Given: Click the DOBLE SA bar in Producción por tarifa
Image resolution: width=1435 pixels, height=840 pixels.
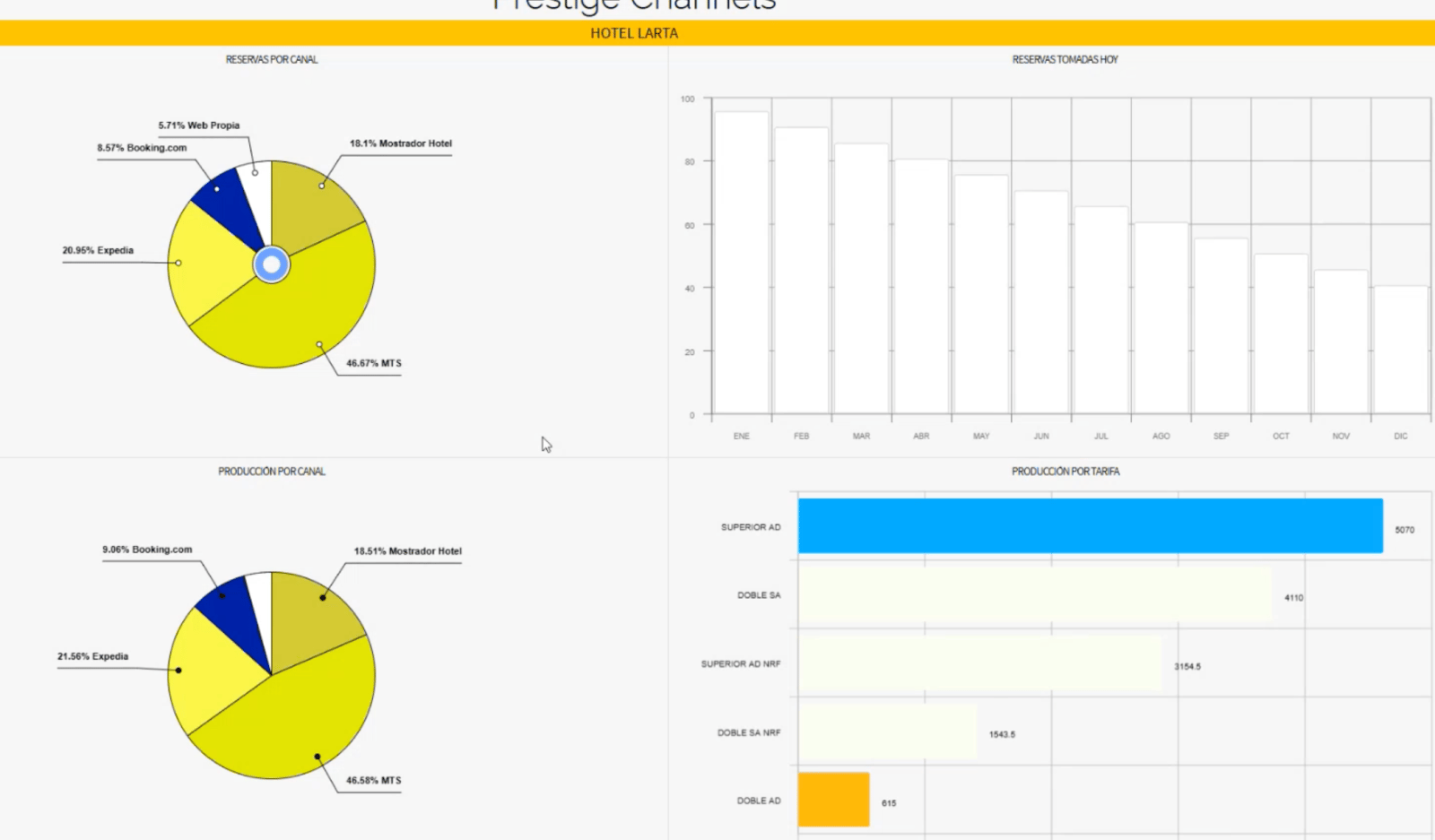Looking at the screenshot, I should (1035, 594).
